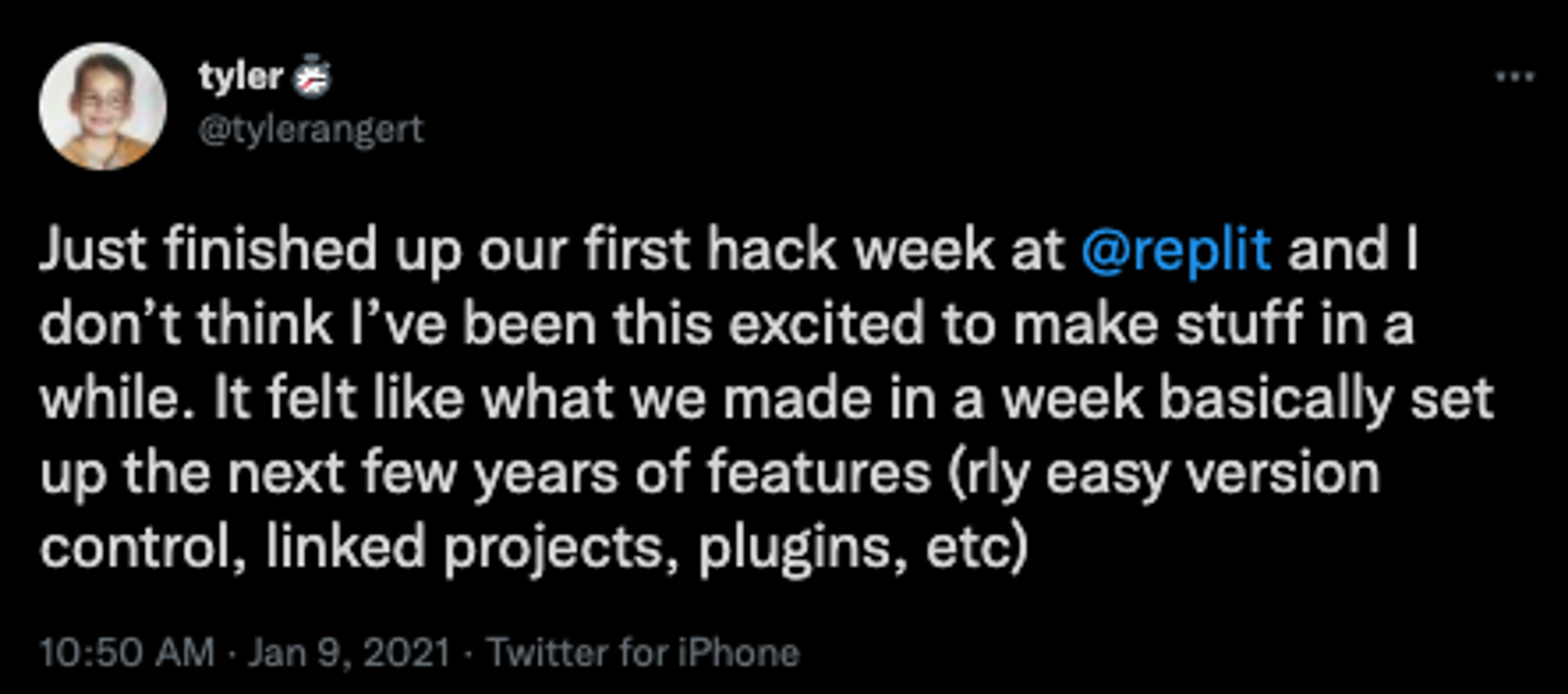
Task: Visit the @tylerangert handle link
Action: (x=311, y=129)
